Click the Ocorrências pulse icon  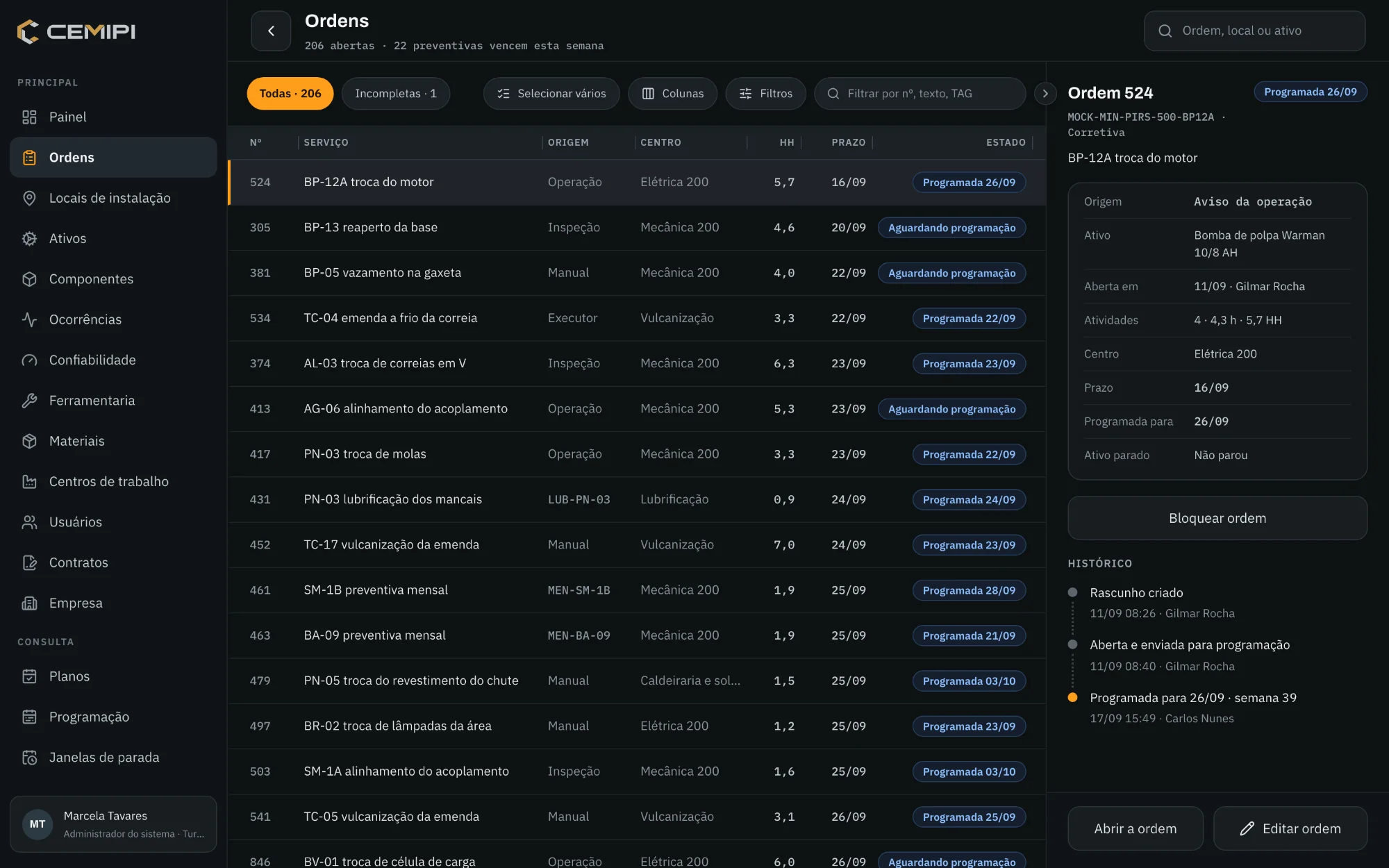coord(29,319)
